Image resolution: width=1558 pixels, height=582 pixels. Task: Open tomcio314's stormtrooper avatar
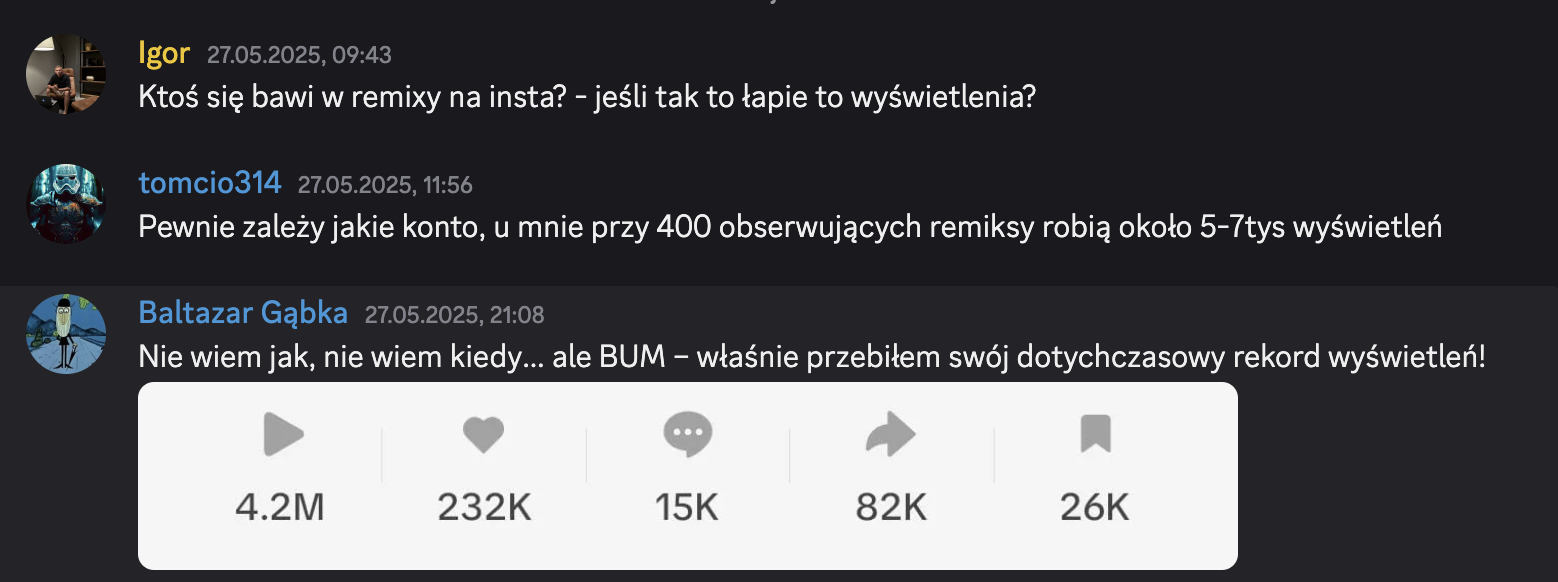coord(66,204)
